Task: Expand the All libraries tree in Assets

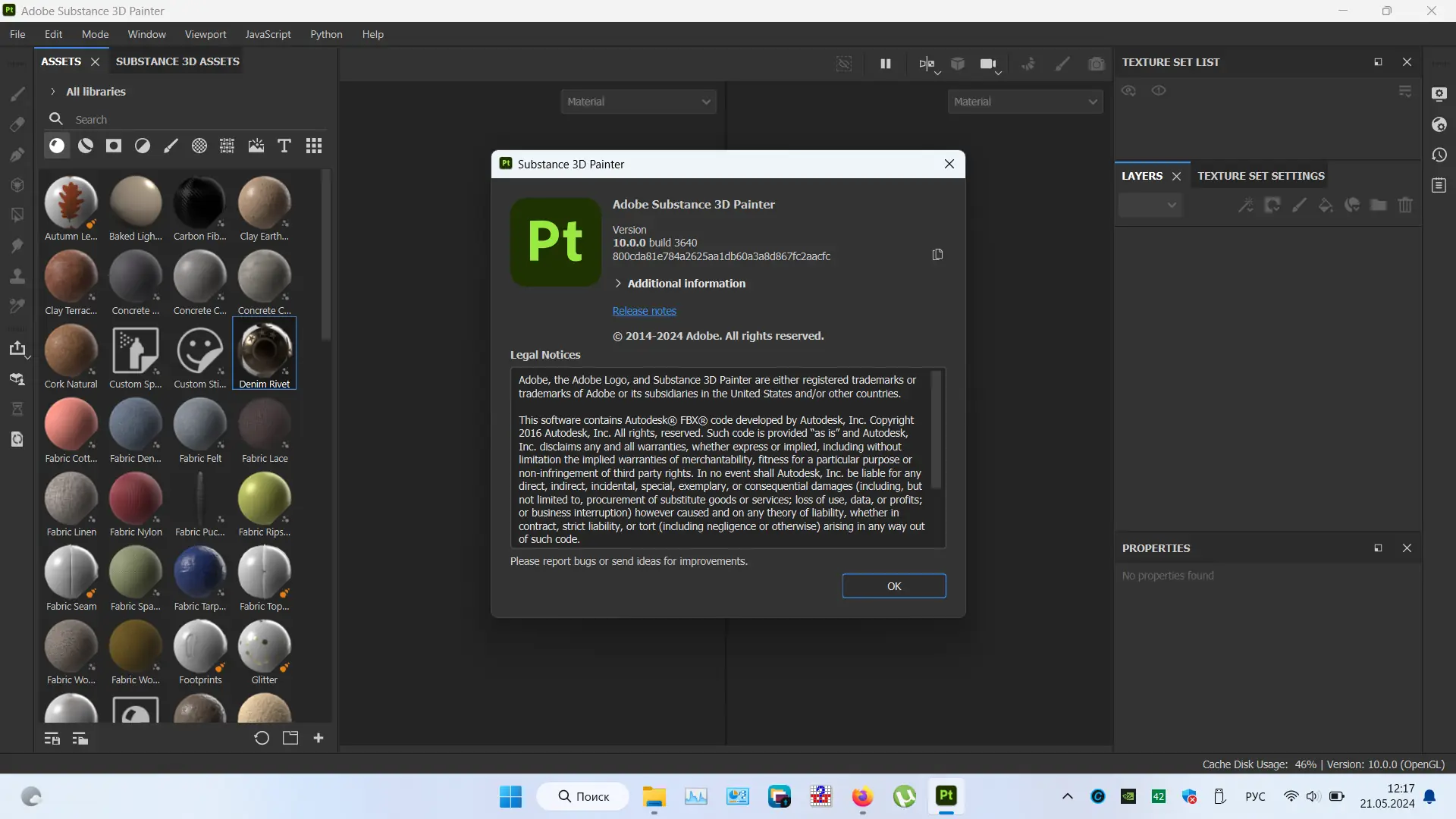Action: pos(52,91)
